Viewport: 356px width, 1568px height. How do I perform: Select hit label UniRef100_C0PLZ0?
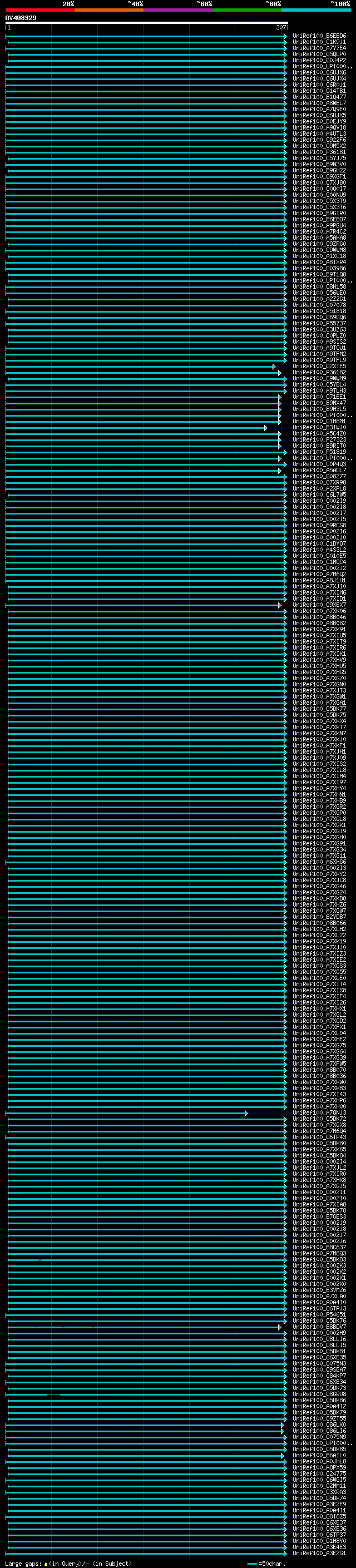tap(319, 335)
